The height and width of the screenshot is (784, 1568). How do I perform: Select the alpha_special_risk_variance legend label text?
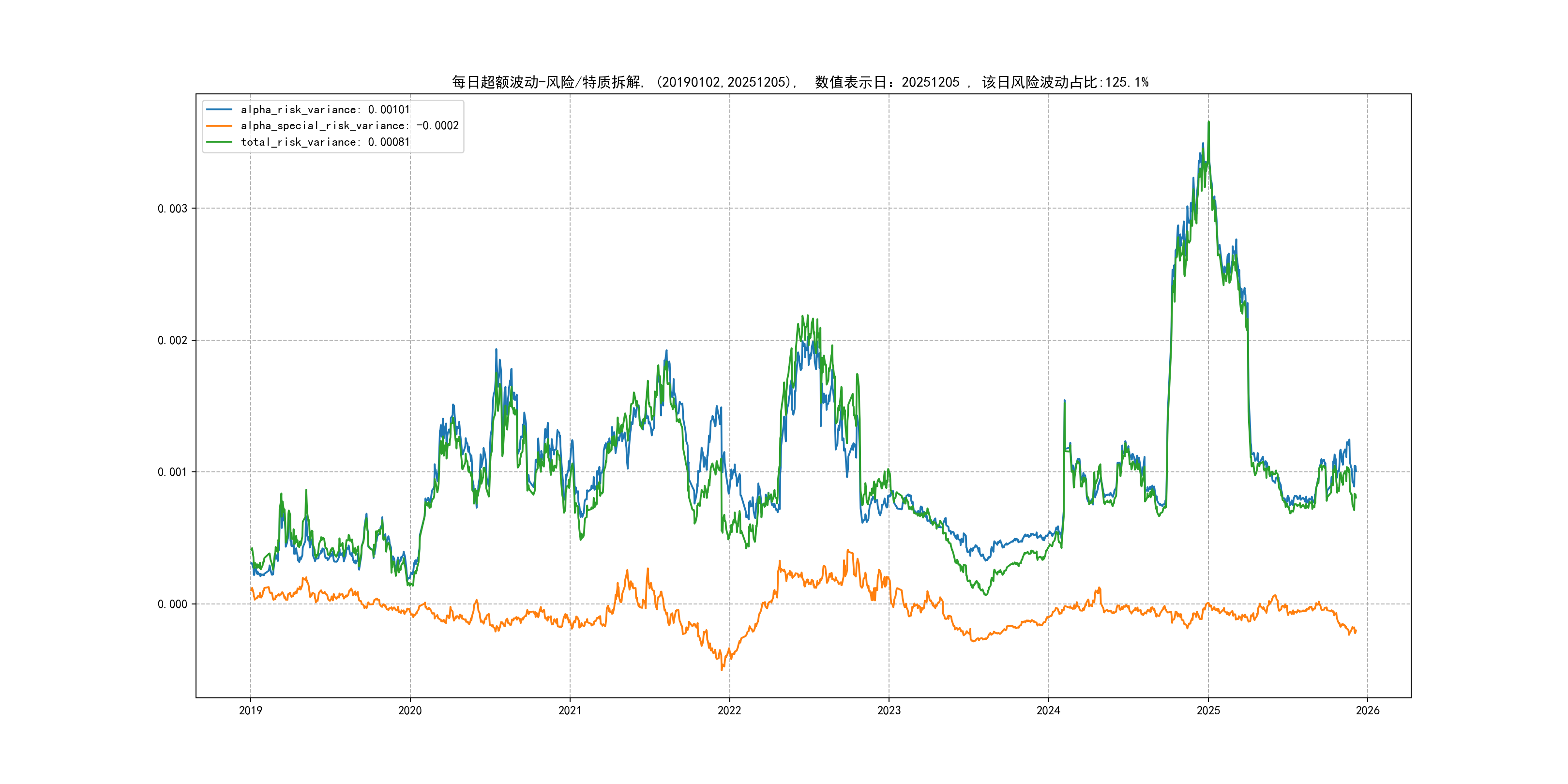tap(349, 126)
